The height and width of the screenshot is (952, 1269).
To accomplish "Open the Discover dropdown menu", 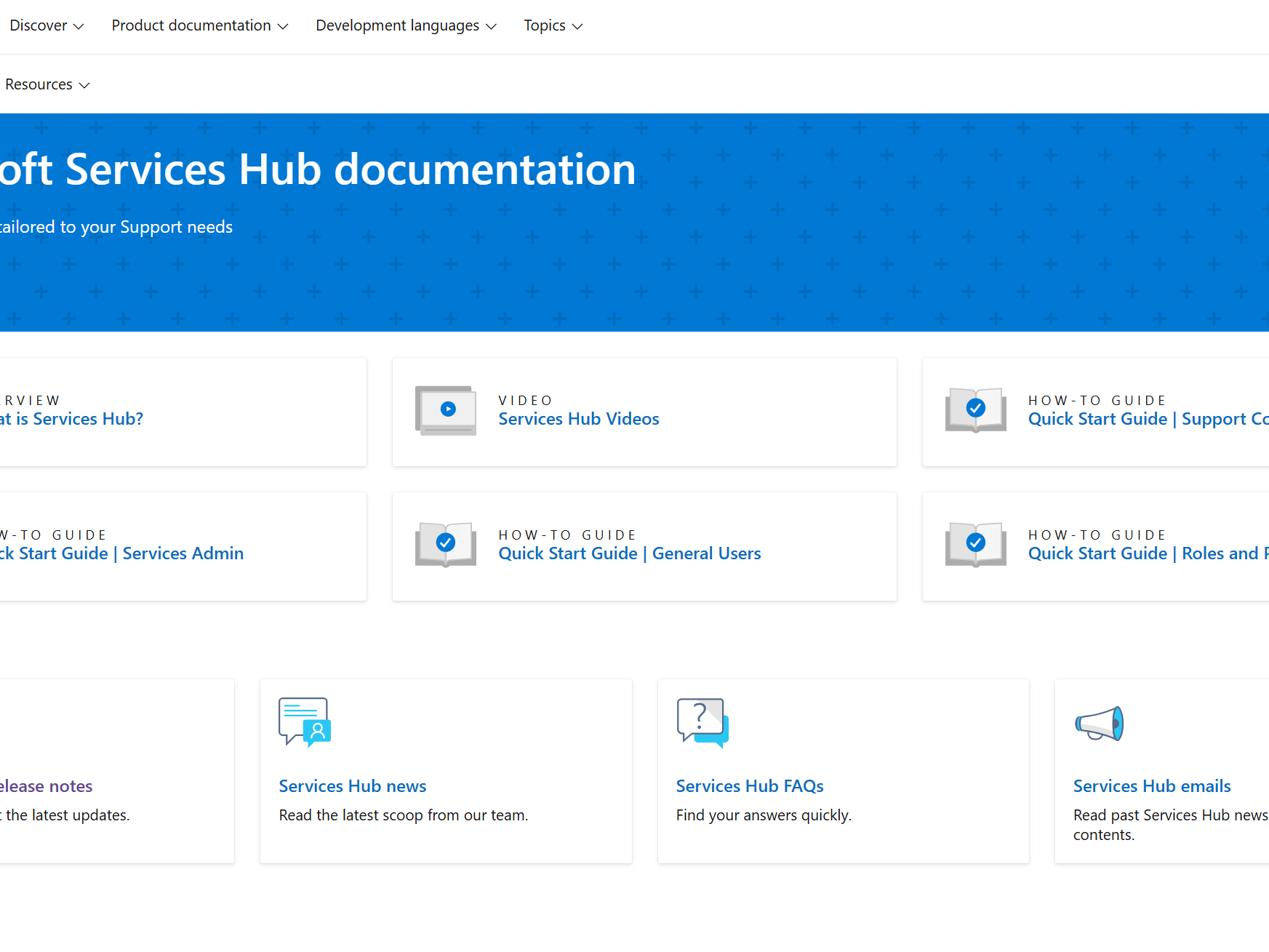I will click(47, 25).
